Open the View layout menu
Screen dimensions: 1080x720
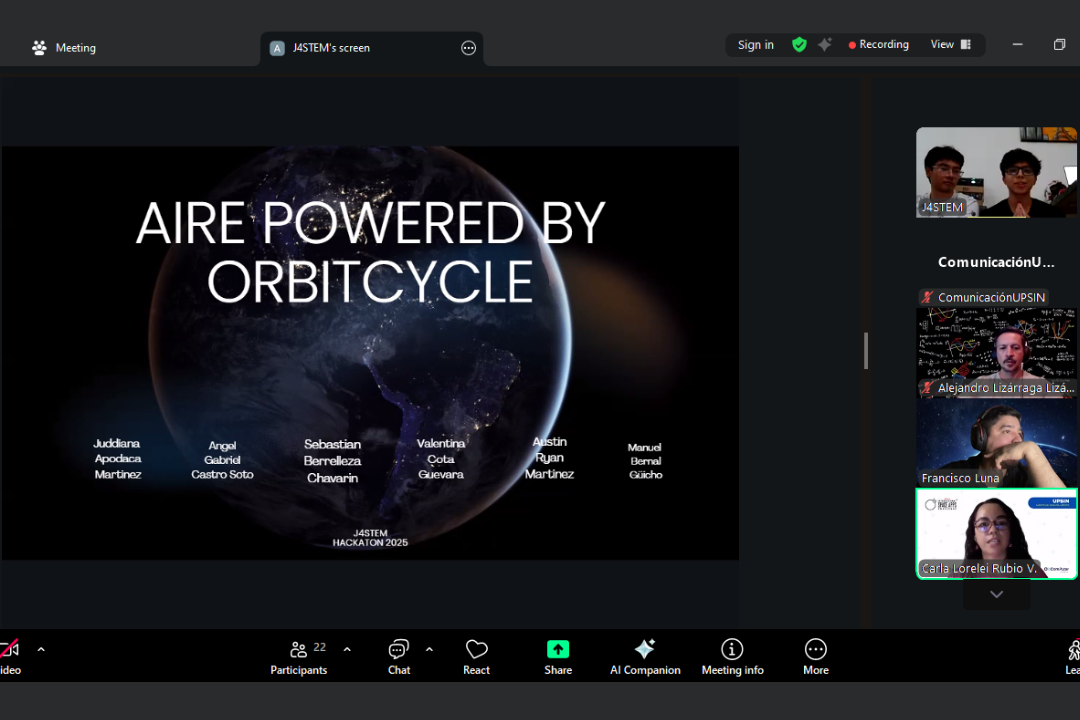pos(950,45)
